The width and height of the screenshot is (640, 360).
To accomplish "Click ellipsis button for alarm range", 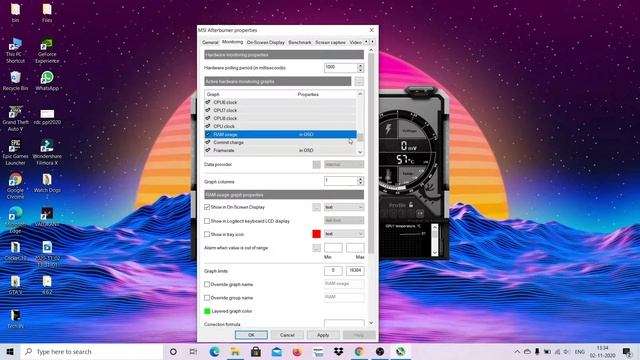I will [x=316, y=248].
